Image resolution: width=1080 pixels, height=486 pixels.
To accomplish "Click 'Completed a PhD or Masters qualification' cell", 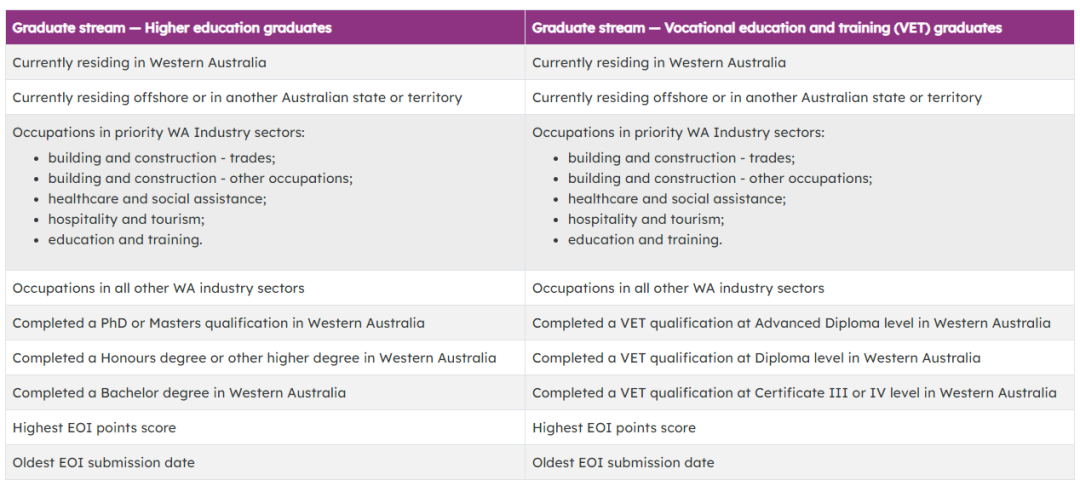I will pos(218,323).
